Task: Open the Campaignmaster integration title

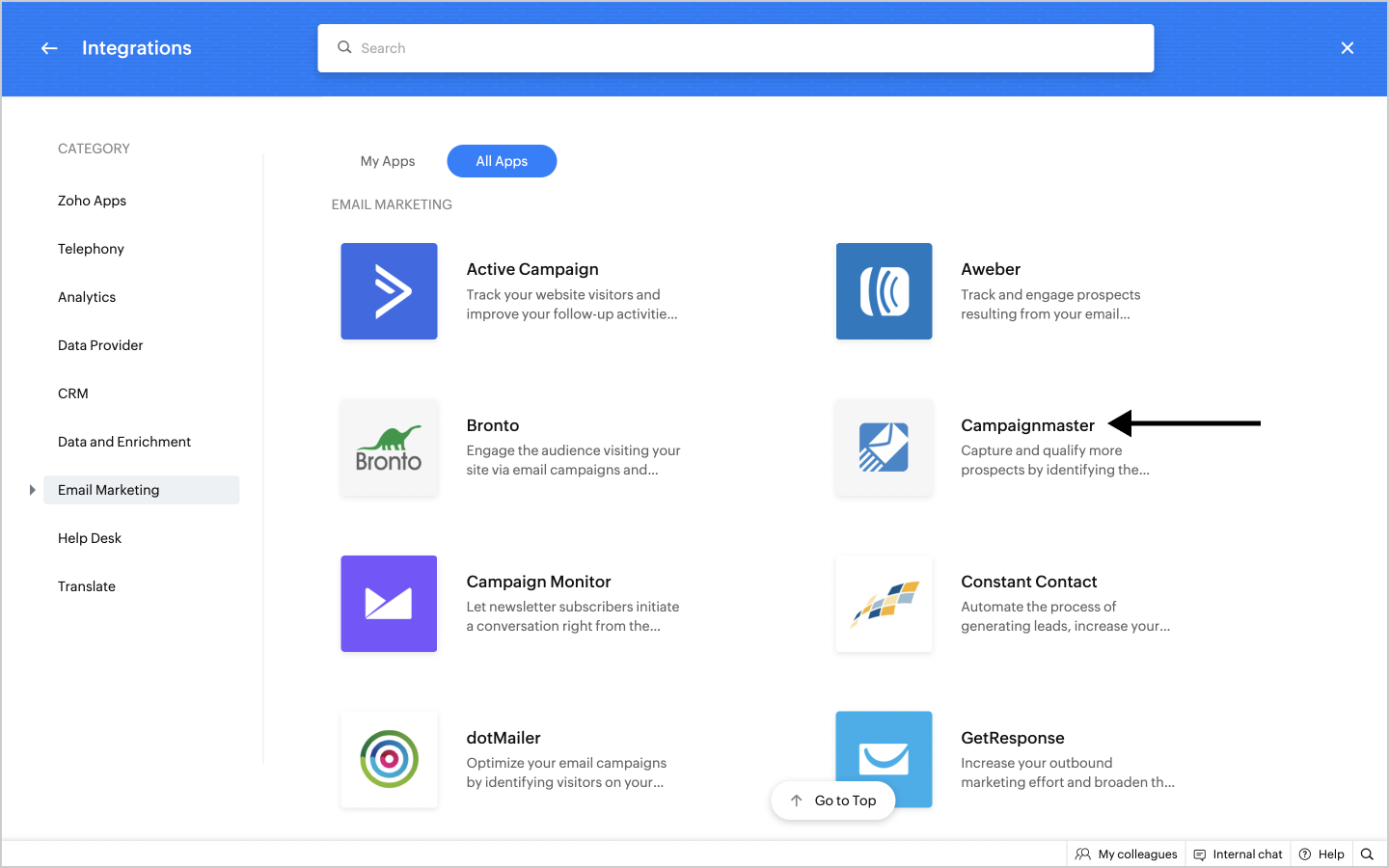Action: (x=1027, y=425)
